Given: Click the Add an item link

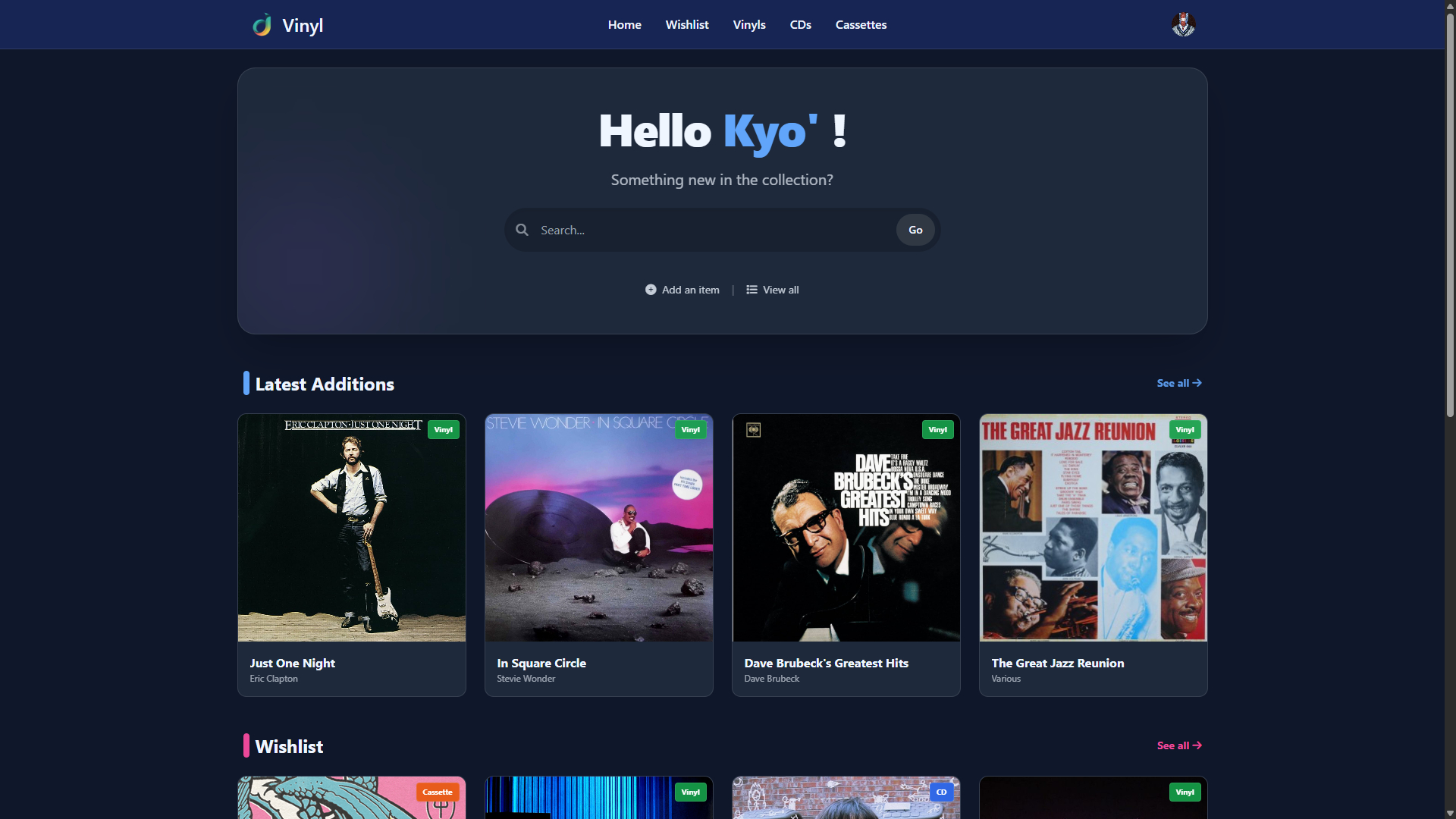Looking at the screenshot, I should coord(682,290).
